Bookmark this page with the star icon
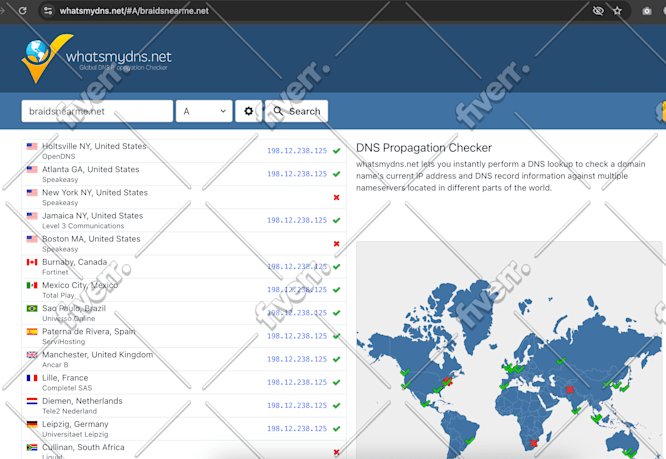The image size is (666, 459). click(x=617, y=11)
